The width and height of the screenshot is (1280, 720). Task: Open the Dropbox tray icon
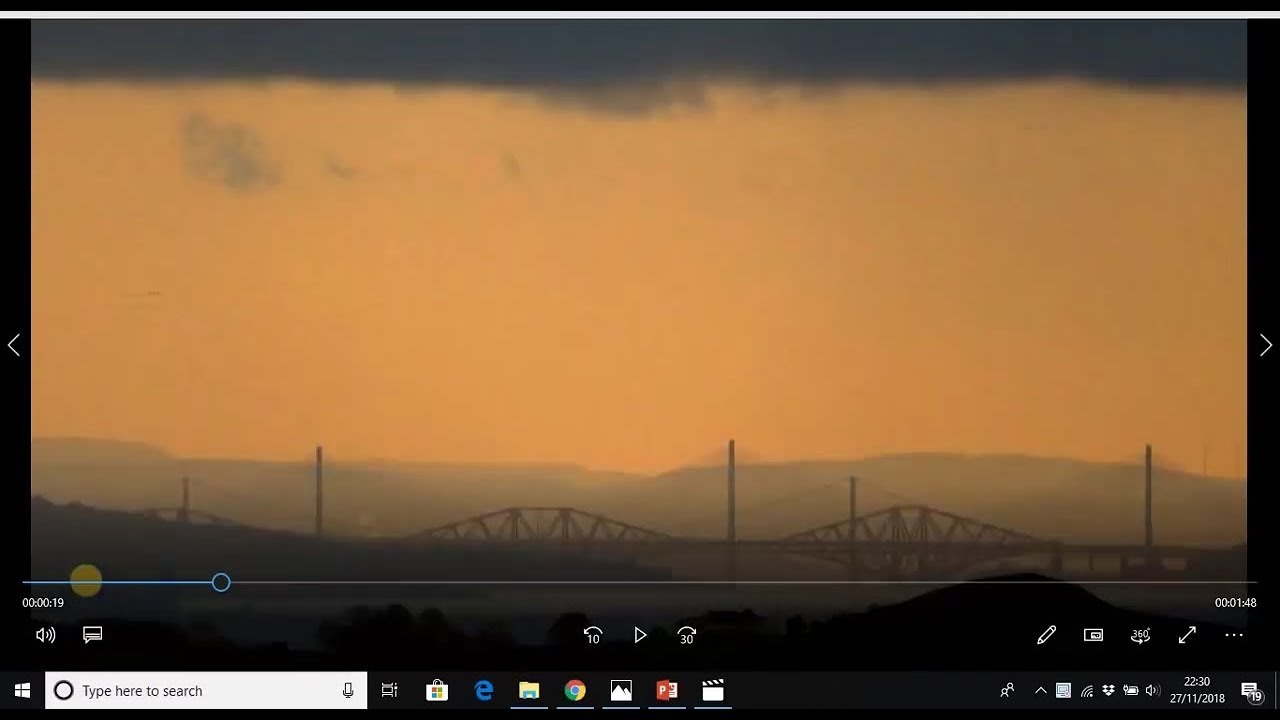click(1109, 691)
